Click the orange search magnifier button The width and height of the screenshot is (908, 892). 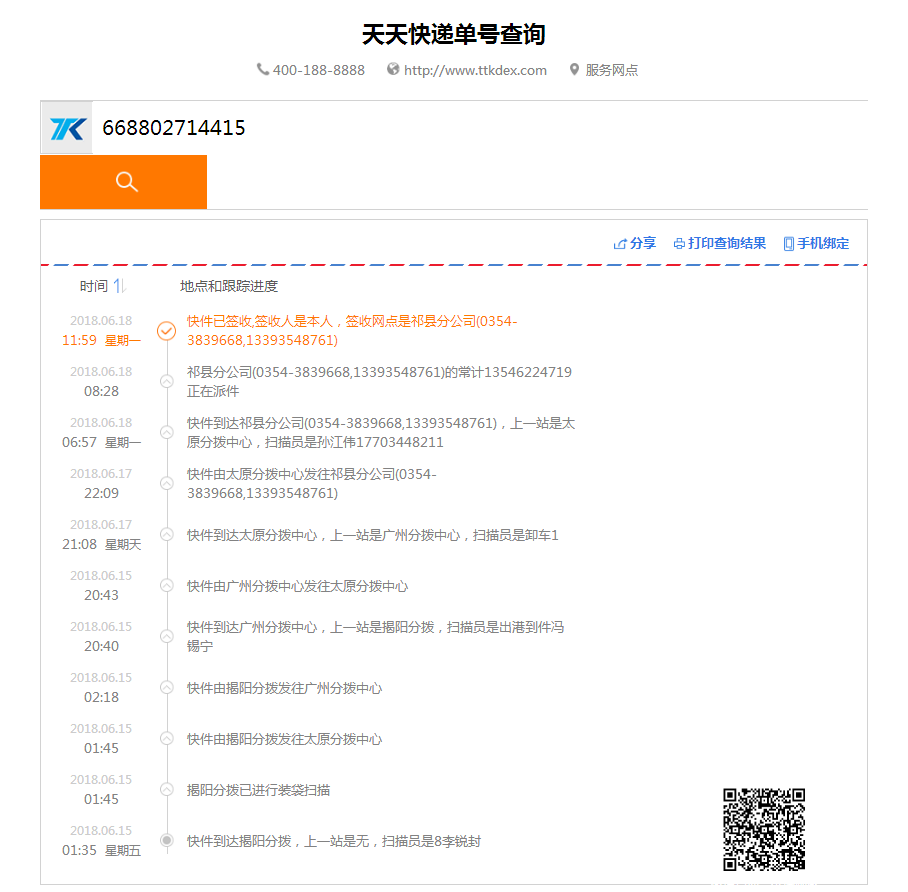(123, 182)
